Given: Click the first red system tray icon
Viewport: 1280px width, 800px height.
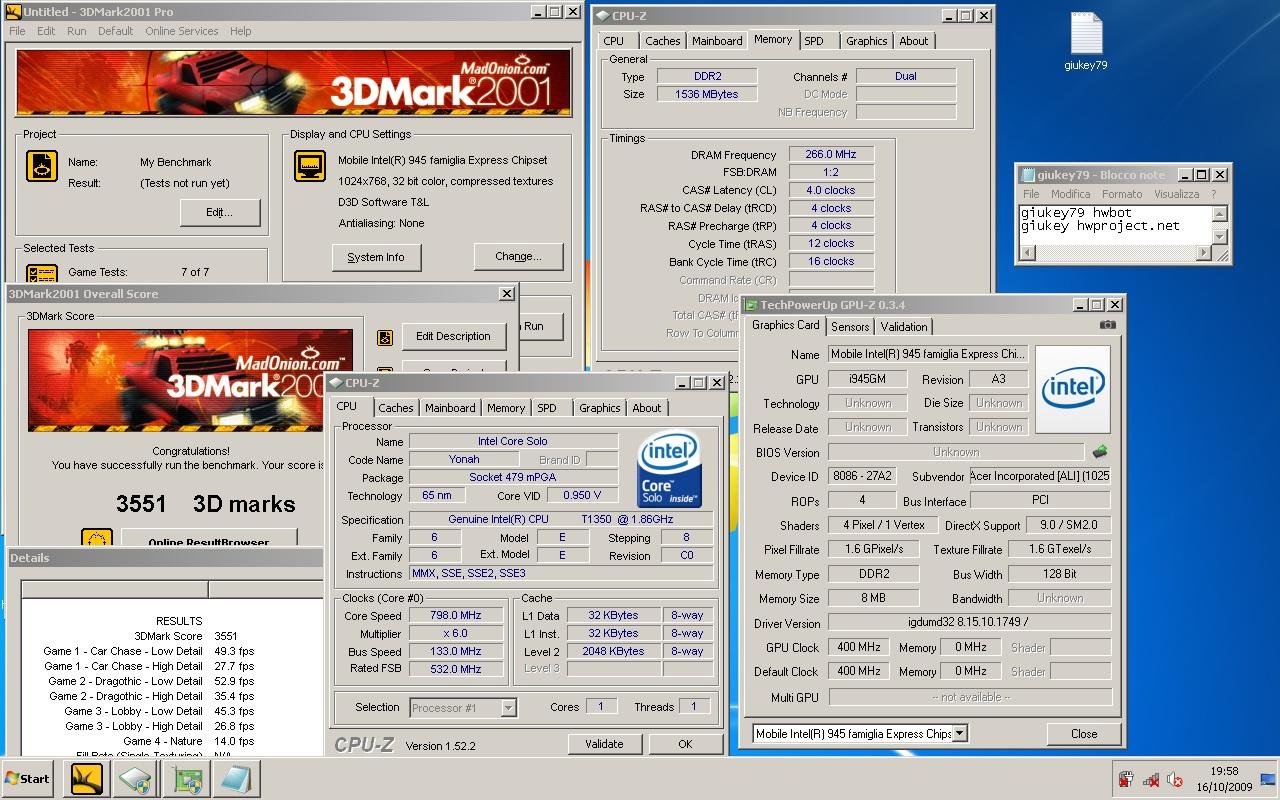Looking at the screenshot, I should (x=1126, y=779).
